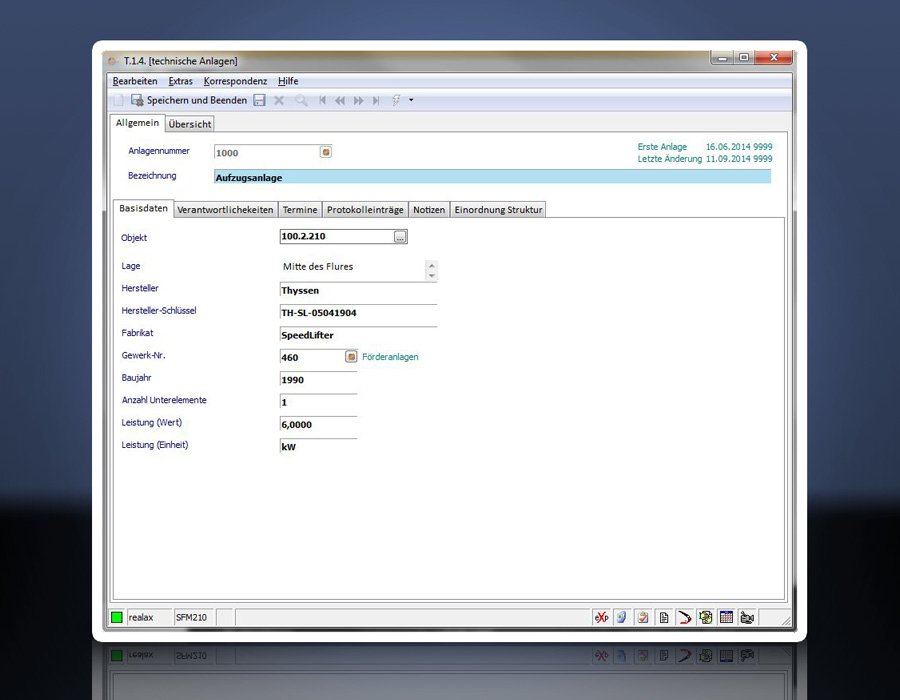The image size is (900, 700).
Task: Click the Fabrikat field containing SpeedLifter
Action: coord(358,335)
